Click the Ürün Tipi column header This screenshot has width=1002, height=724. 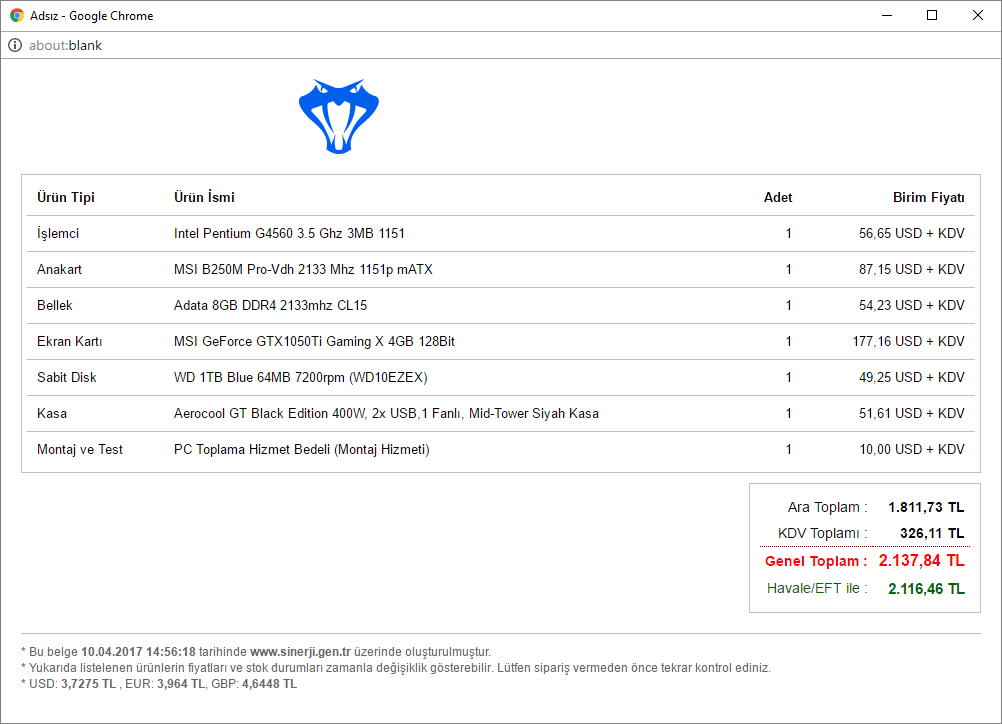click(x=66, y=197)
